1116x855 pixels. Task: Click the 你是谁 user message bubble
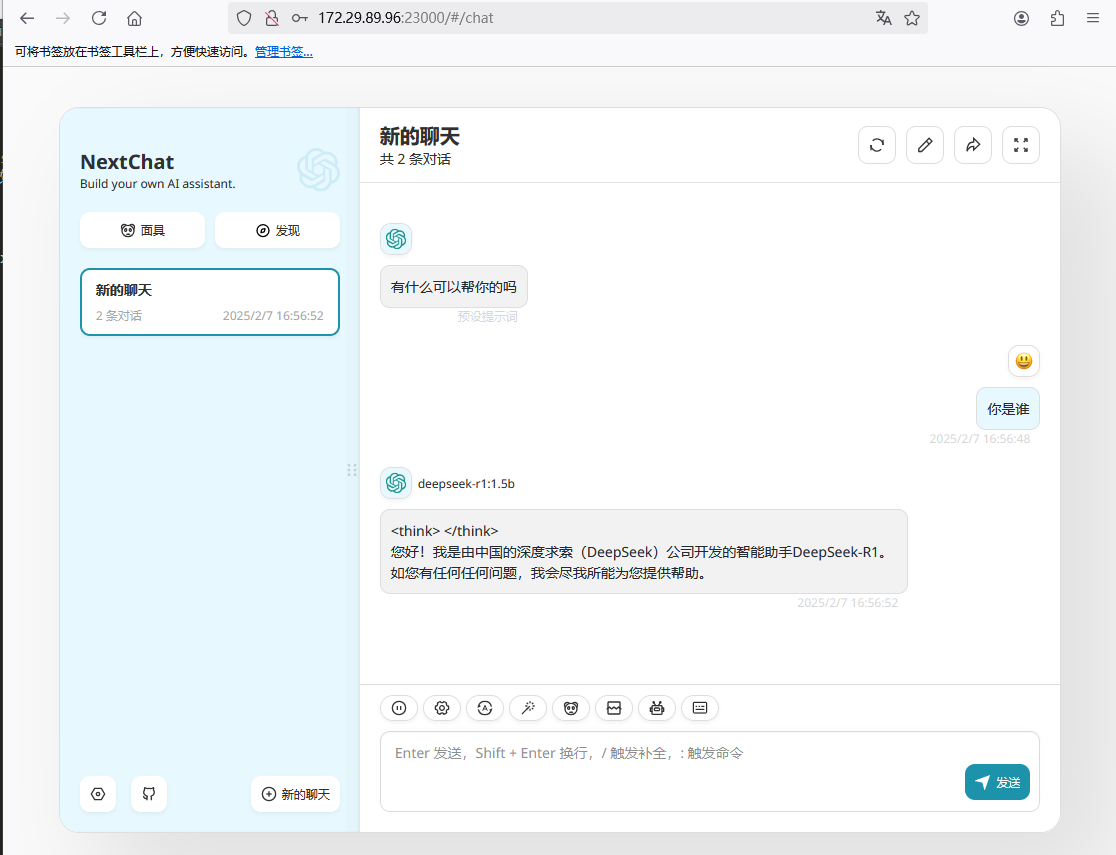(x=1008, y=409)
